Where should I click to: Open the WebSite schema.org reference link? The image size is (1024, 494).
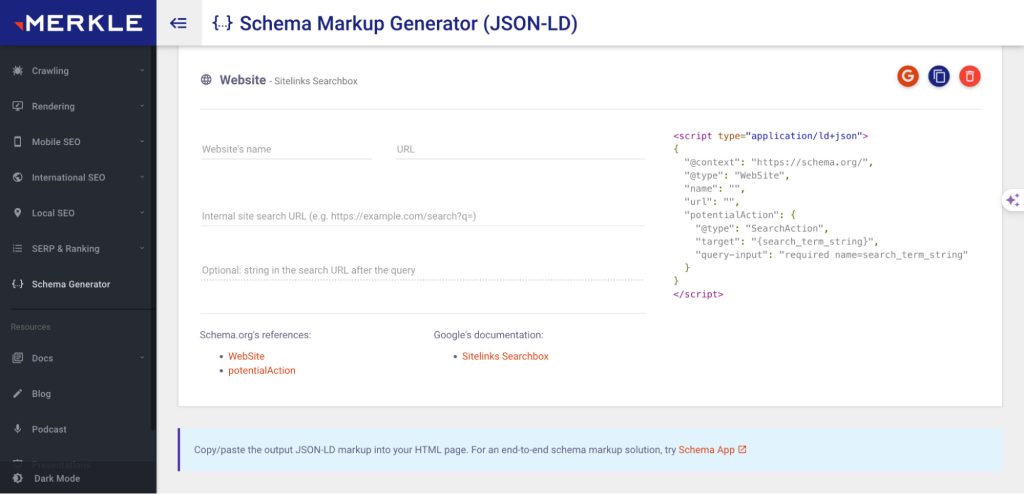pyautogui.click(x=246, y=356)
